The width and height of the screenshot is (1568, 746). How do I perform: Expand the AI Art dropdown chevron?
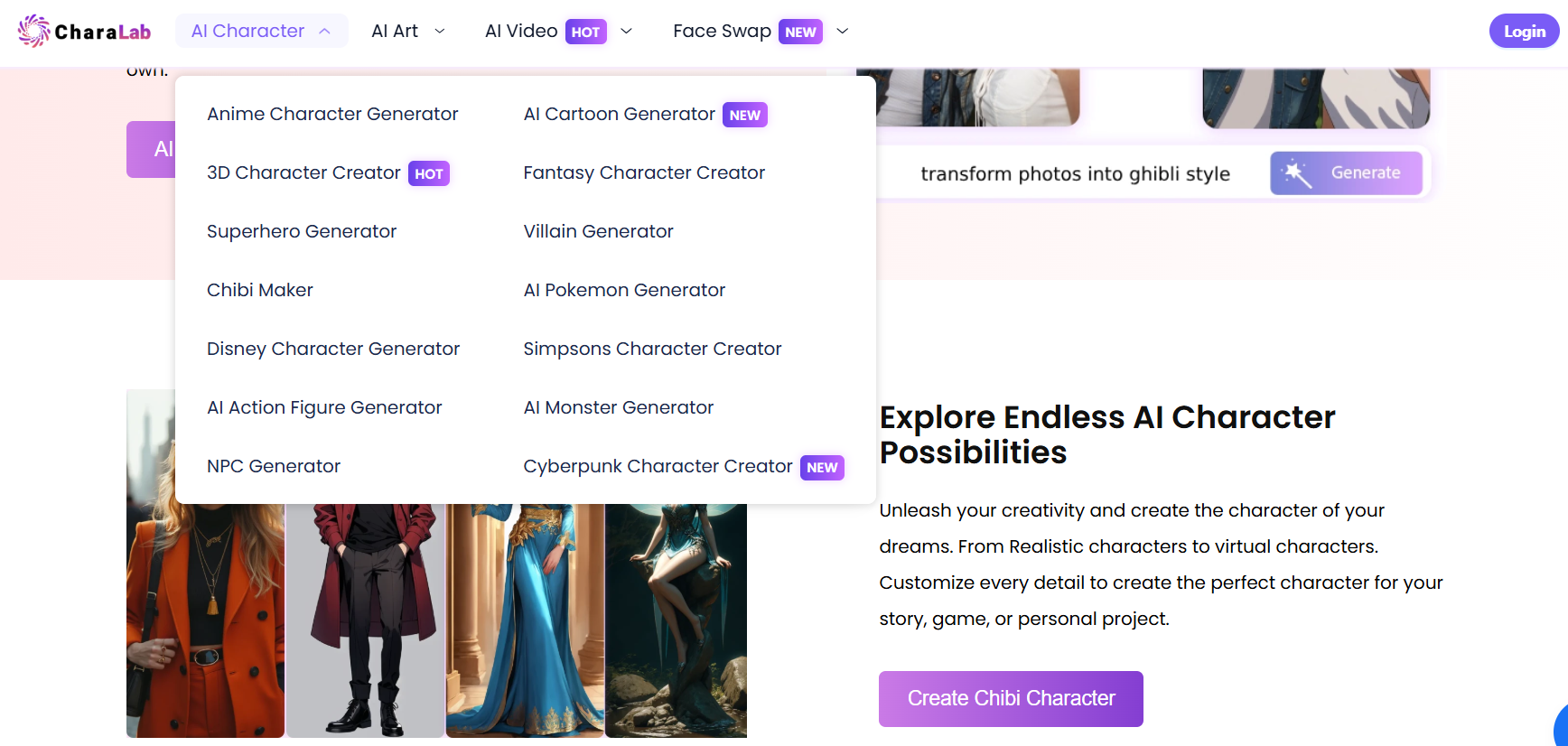440,32
